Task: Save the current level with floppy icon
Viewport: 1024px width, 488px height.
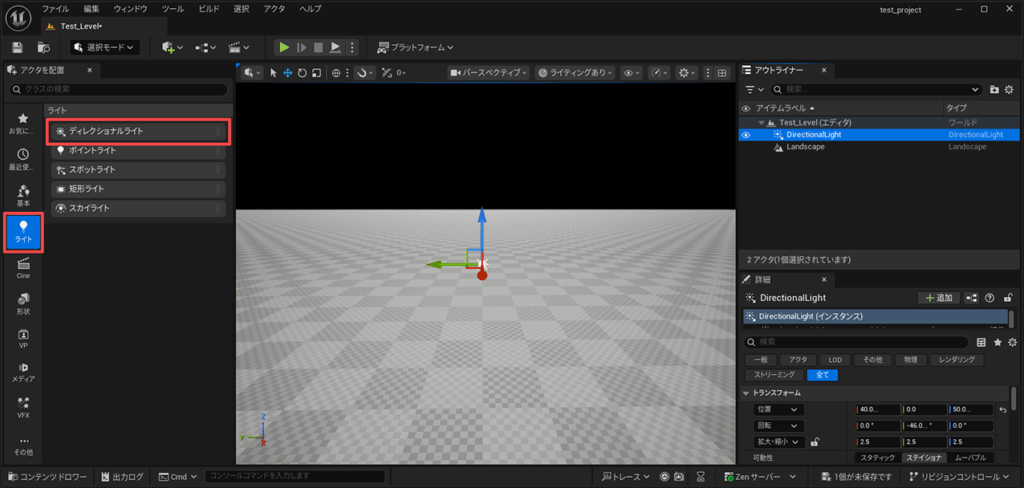Action: tap(18, 47)
